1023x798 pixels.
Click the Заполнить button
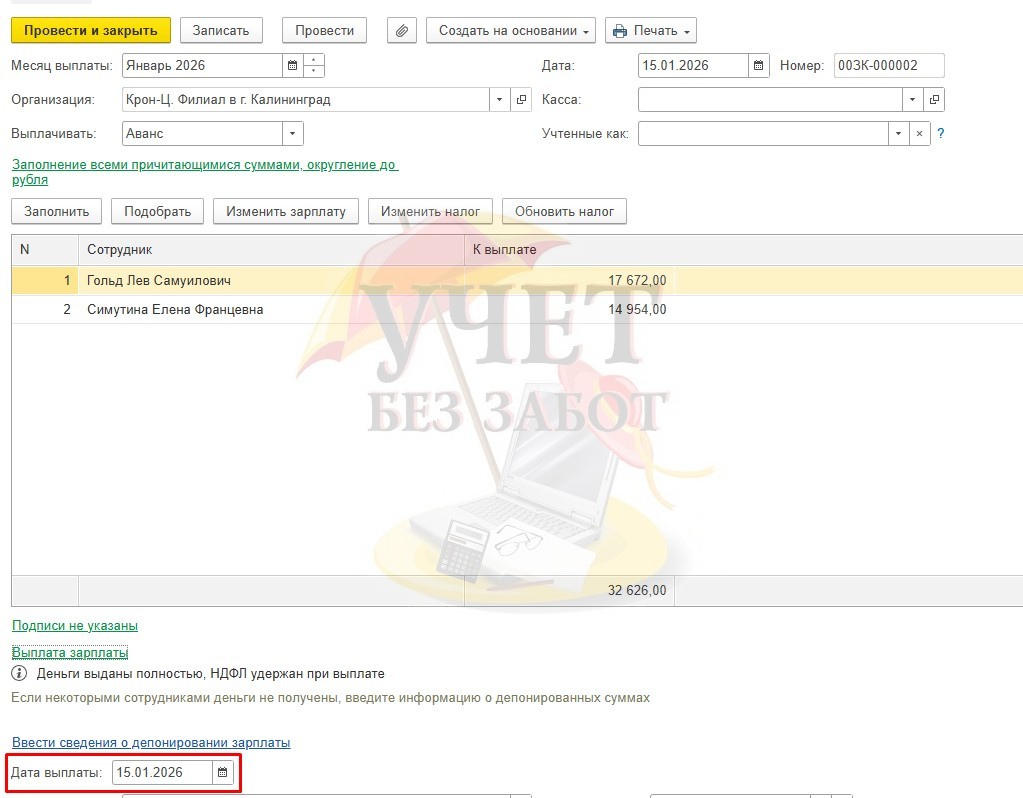tap(57, 211)
